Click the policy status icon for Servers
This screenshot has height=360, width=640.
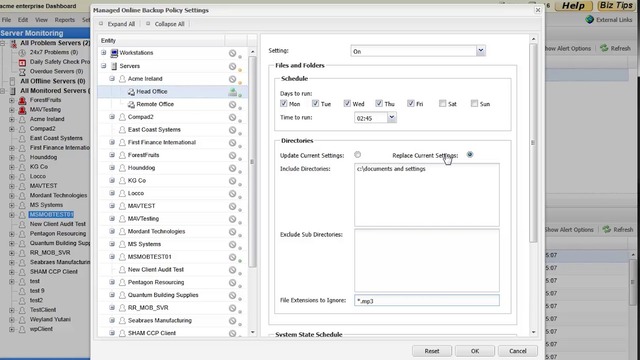pos(232,66)
